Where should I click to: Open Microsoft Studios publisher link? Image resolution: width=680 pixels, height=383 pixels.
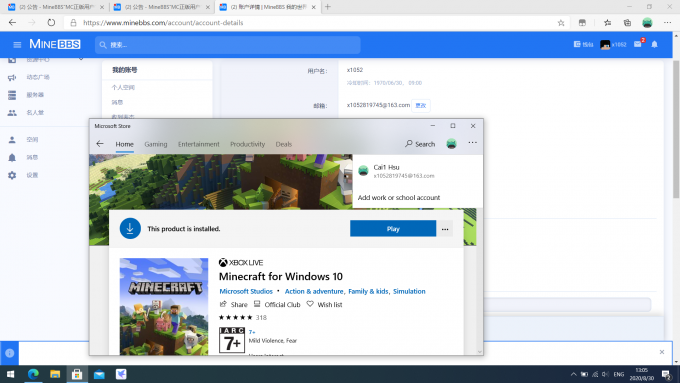pos(246,291)
